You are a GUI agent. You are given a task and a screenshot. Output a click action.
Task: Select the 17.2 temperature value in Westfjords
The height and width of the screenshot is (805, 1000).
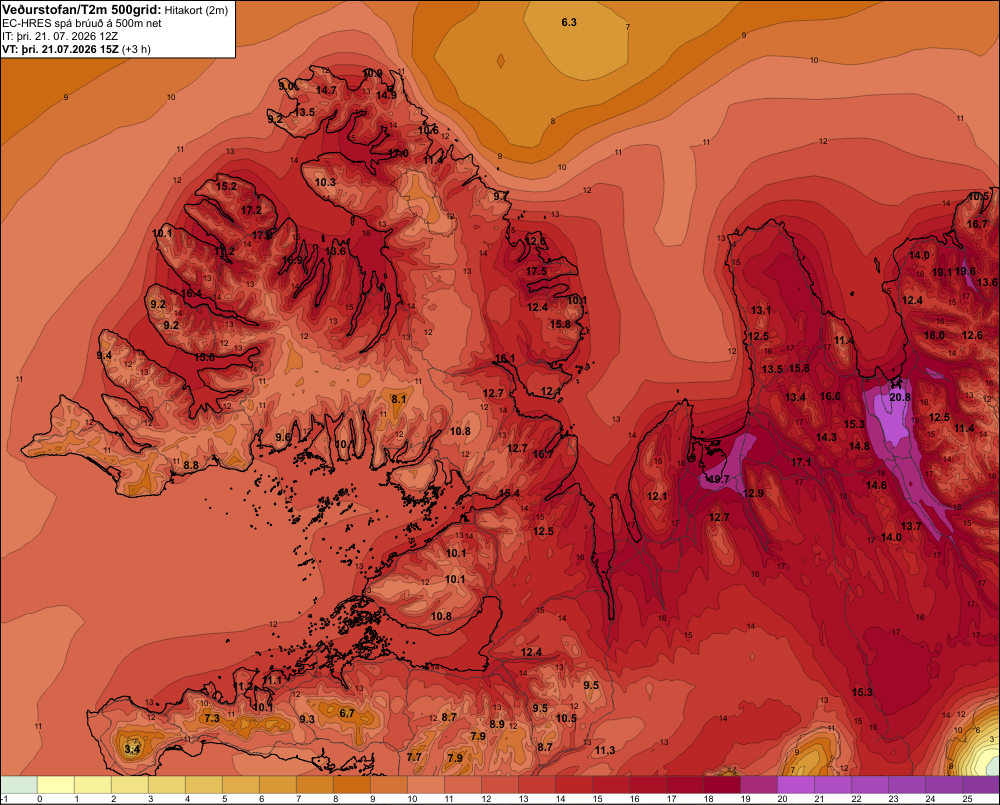tap(251, 210)
